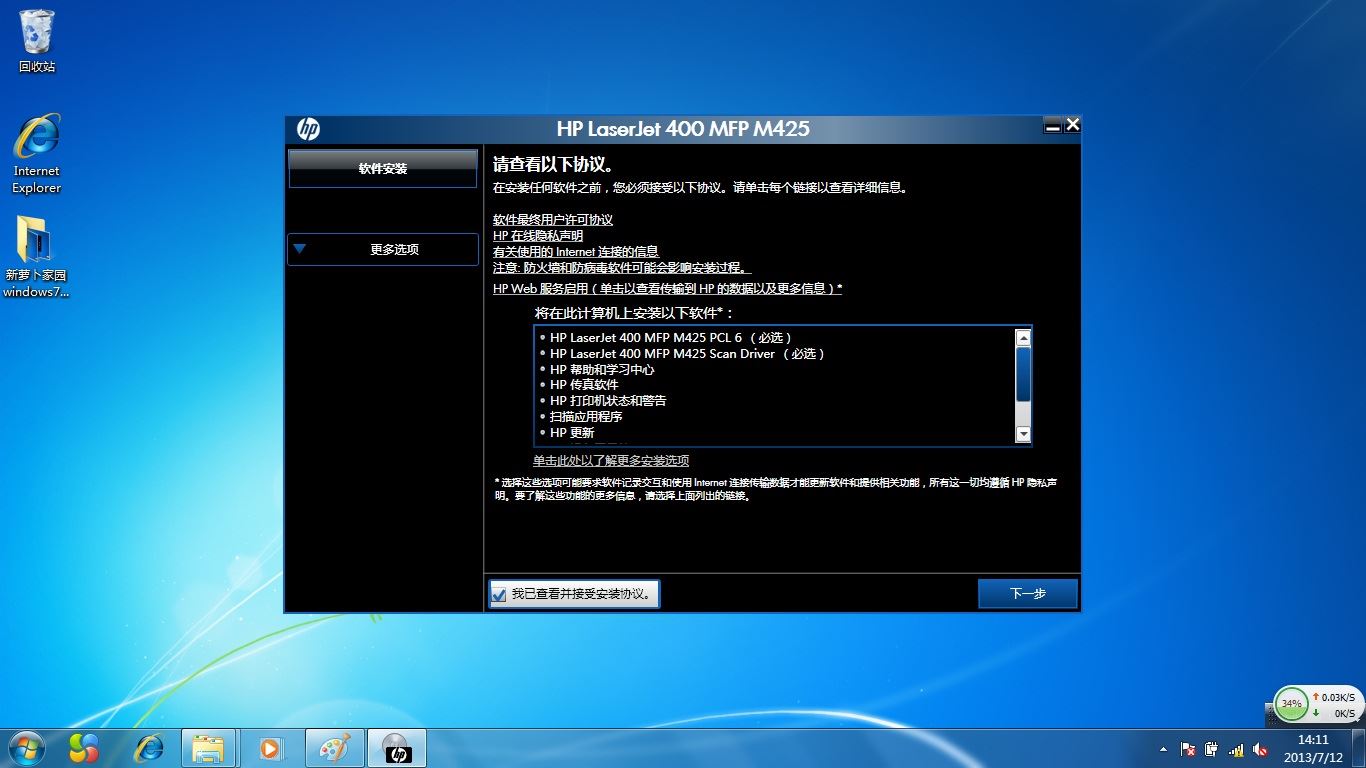This screenshot has width=1366, height=768.
Task: Click the Show Desktop strip
Action: [1360, 749]
